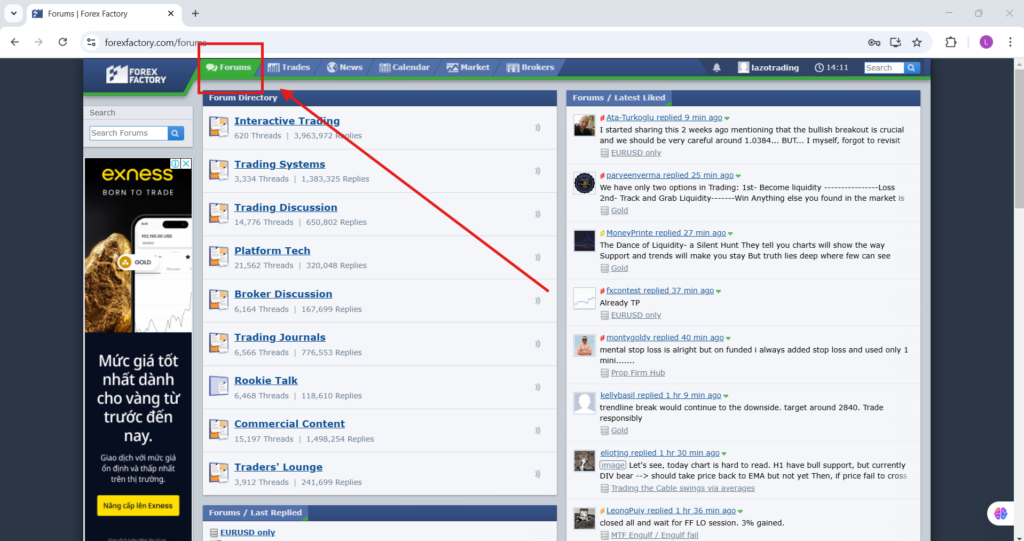Expand the Traders' Lounge row arrow
The height and width of the screenshot is (541, 1024).
[x=537, y=474]
